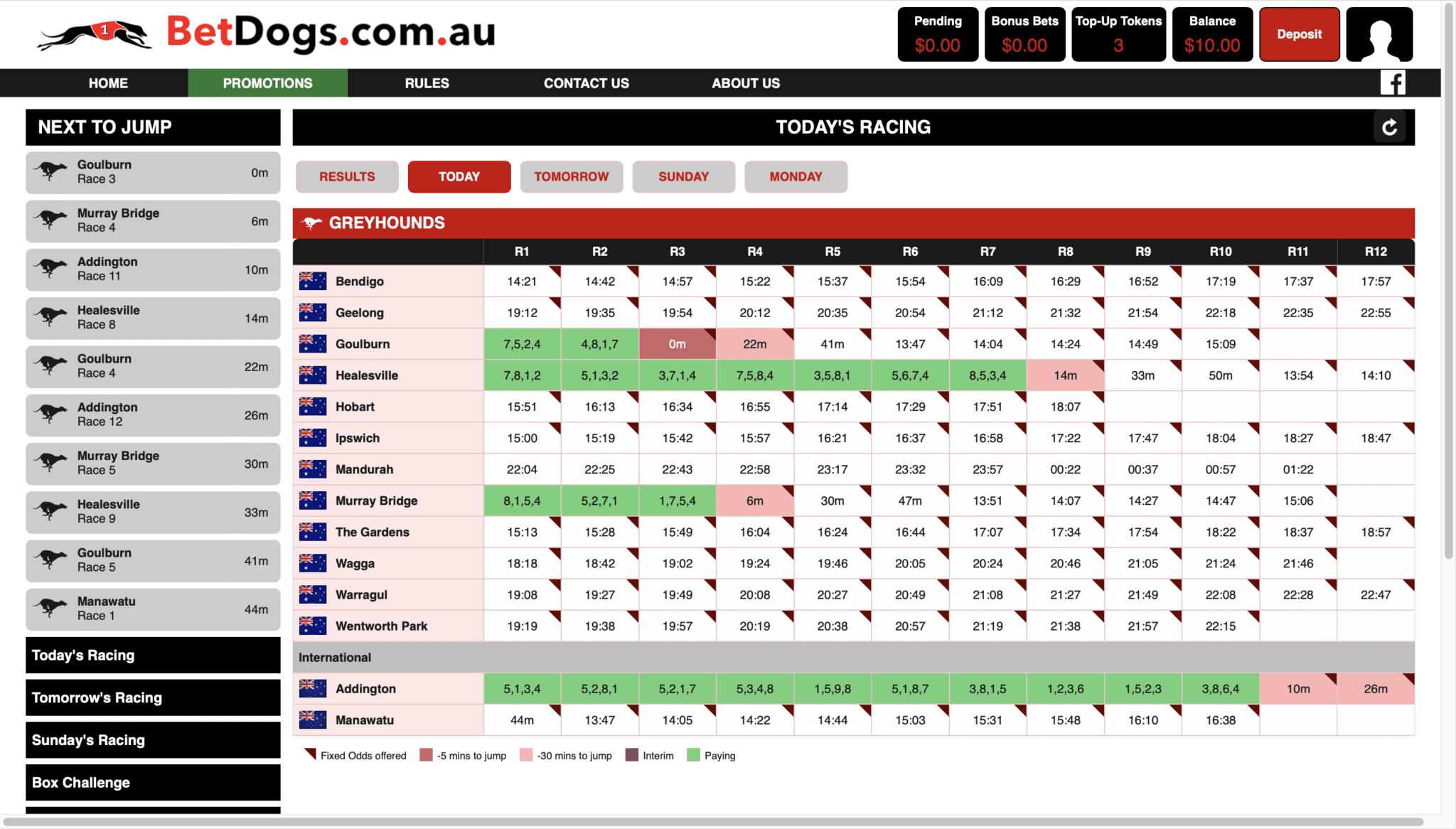This screenshot has width=1456, height=829.
Task: Open Goulburn Race 4 in Next To Jump
Action: pyautogui.click(x=153, y=366)
